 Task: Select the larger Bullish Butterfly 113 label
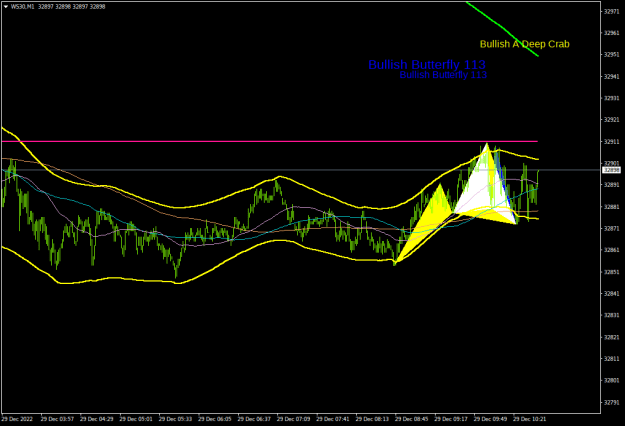427,65
